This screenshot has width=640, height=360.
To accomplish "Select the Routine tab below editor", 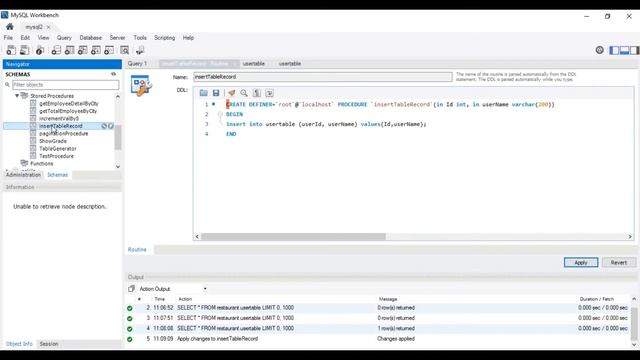I will pyautogui.click(x=137, y=249).
